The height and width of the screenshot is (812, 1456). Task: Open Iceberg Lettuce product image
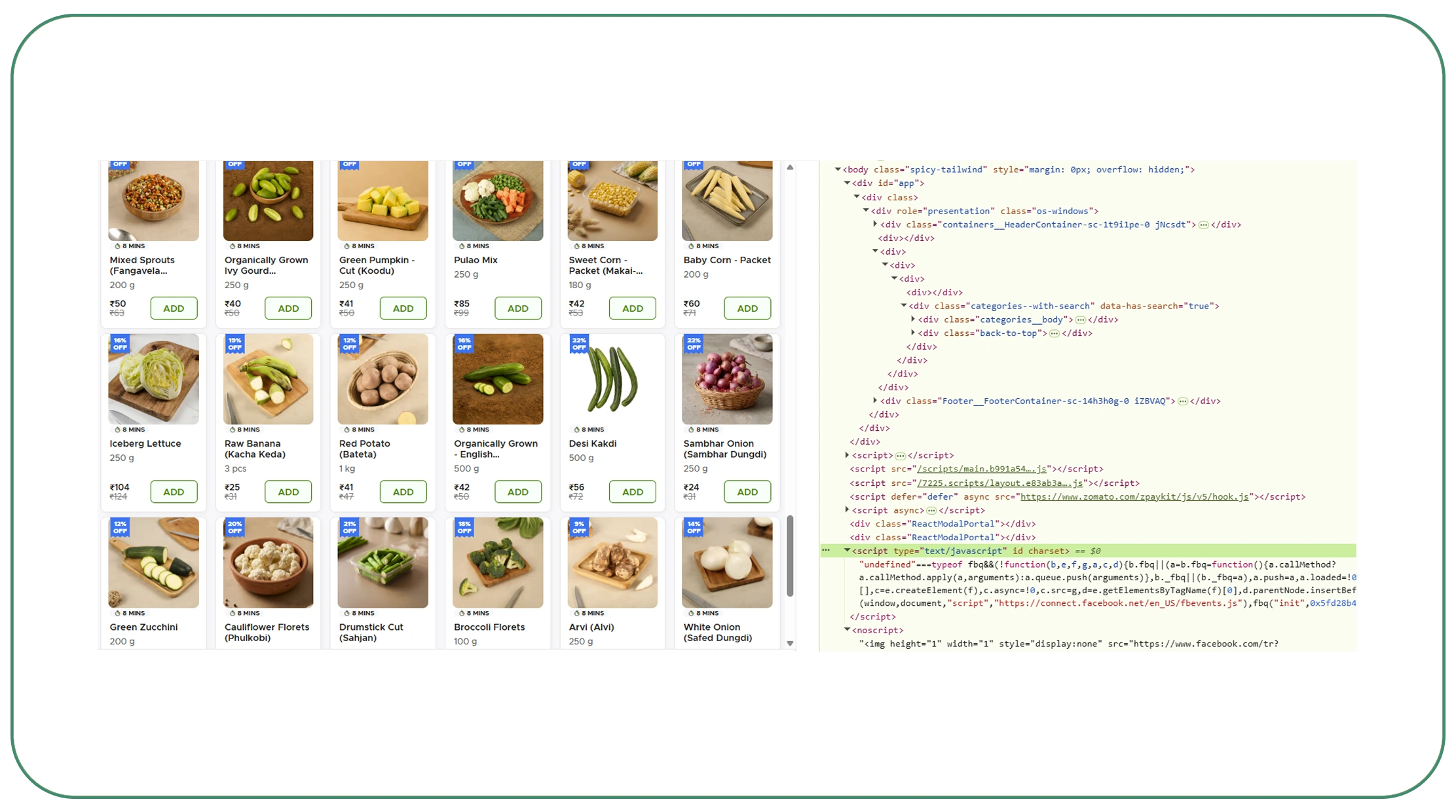153,379
